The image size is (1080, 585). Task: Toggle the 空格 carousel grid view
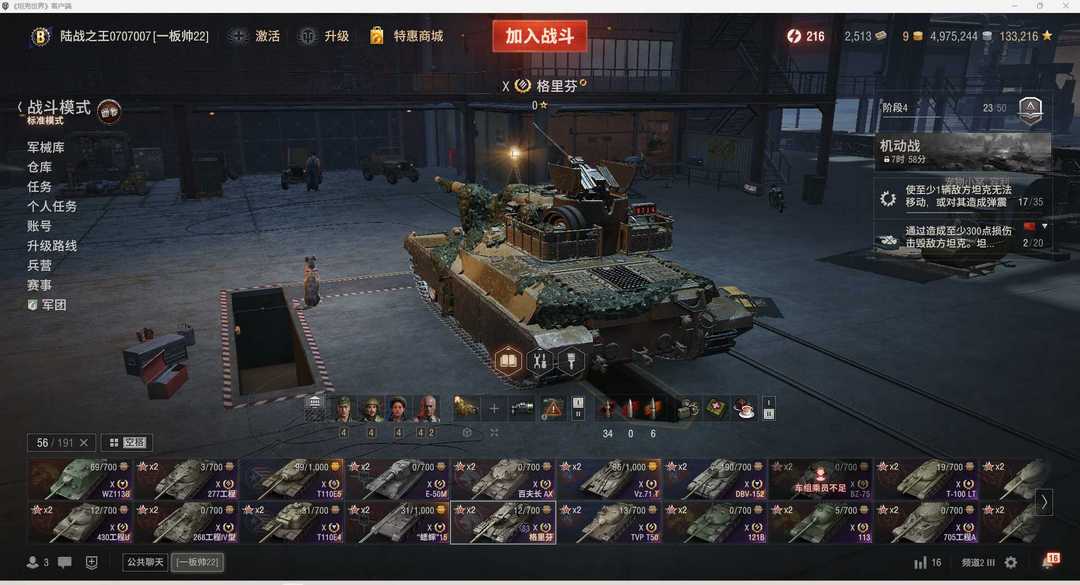[x=127, y=442]
